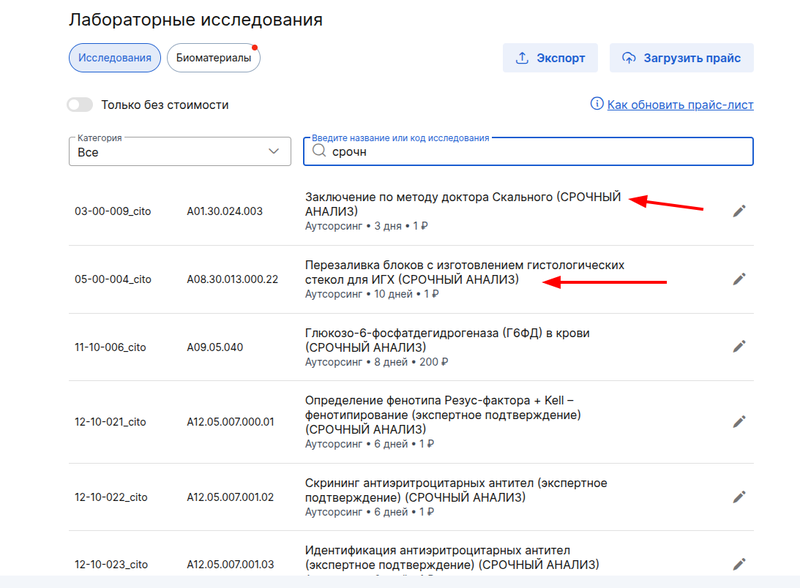
Task: Open the Категория dropdown showing Все
Action: click(178, 151)
